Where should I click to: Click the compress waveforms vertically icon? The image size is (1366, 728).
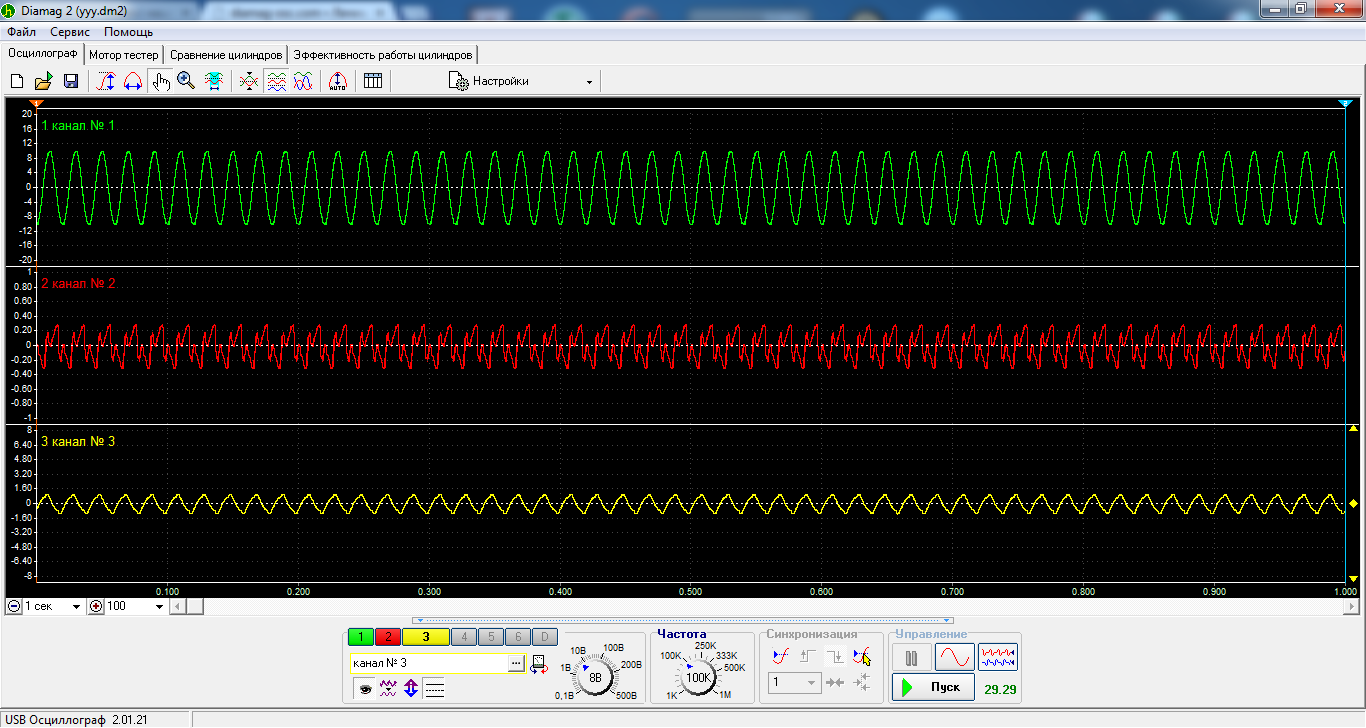pyautogui.click(x=250, y=81)
